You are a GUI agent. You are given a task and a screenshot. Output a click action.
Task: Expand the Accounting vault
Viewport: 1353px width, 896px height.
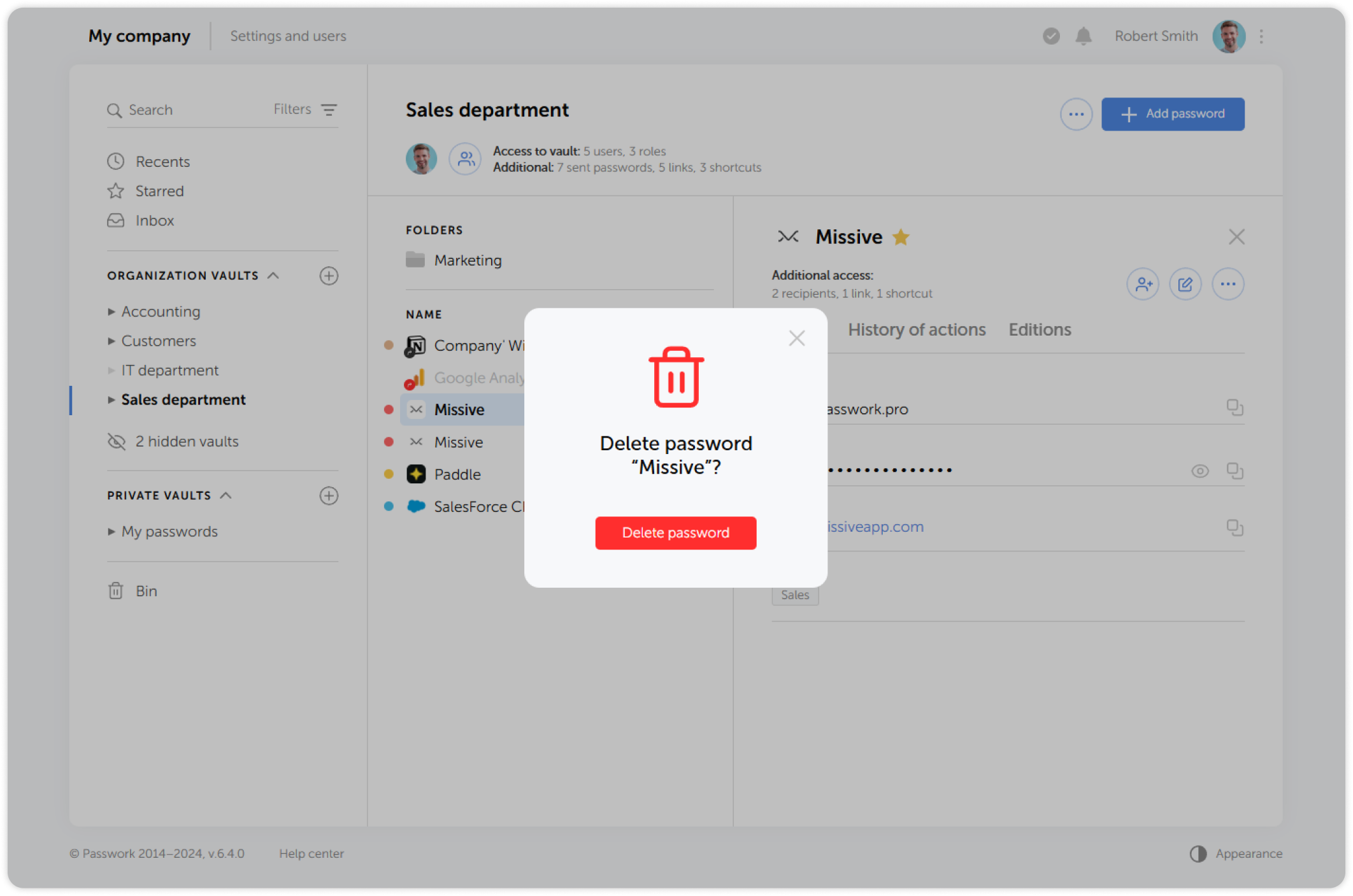111,311
